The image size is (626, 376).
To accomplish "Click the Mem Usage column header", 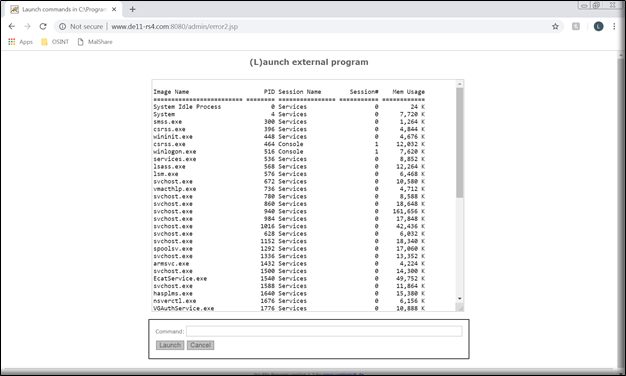I will coord(408,91).
